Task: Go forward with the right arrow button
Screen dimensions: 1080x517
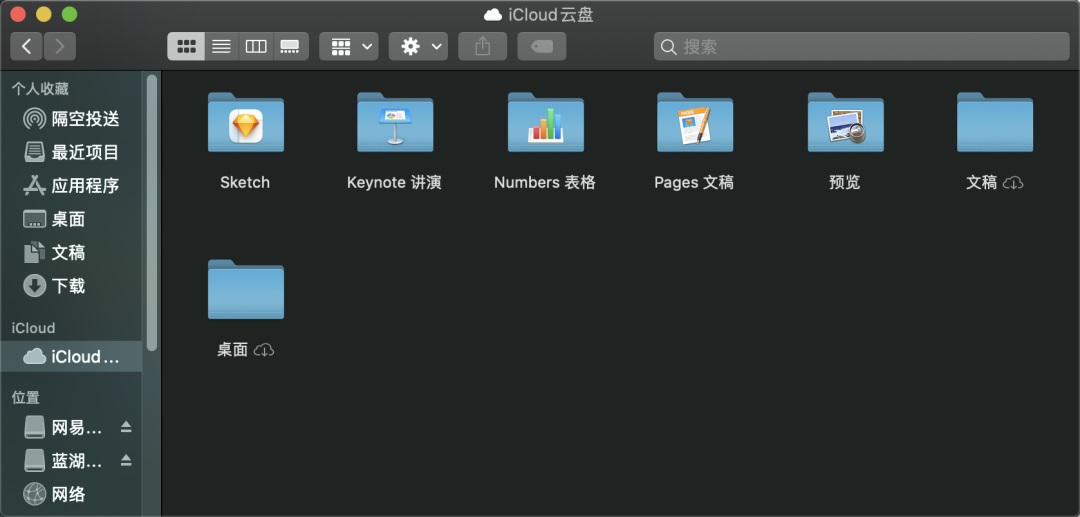Action: [x=60, y=46]
